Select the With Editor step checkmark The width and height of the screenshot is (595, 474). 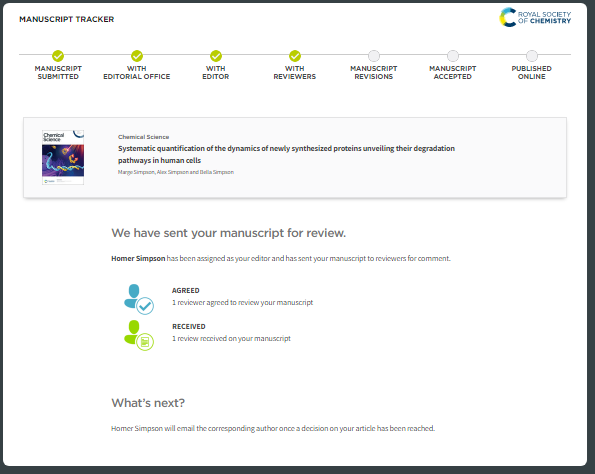(x=216, y=56)
